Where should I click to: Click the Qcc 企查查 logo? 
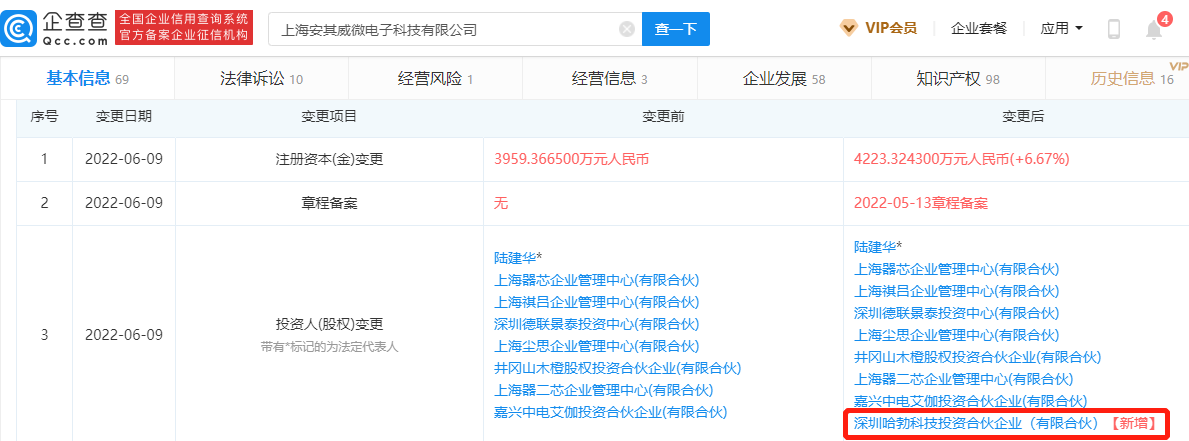tap(55, 29)
